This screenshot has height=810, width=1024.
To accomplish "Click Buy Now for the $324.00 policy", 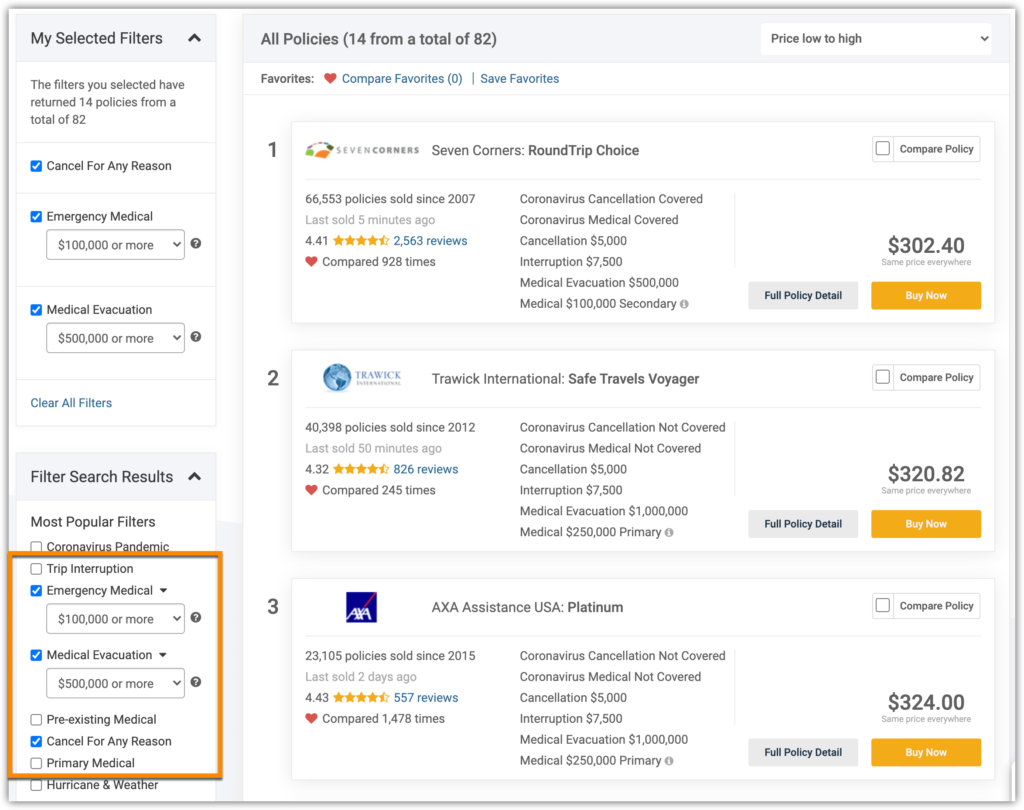I will [926, 753].
